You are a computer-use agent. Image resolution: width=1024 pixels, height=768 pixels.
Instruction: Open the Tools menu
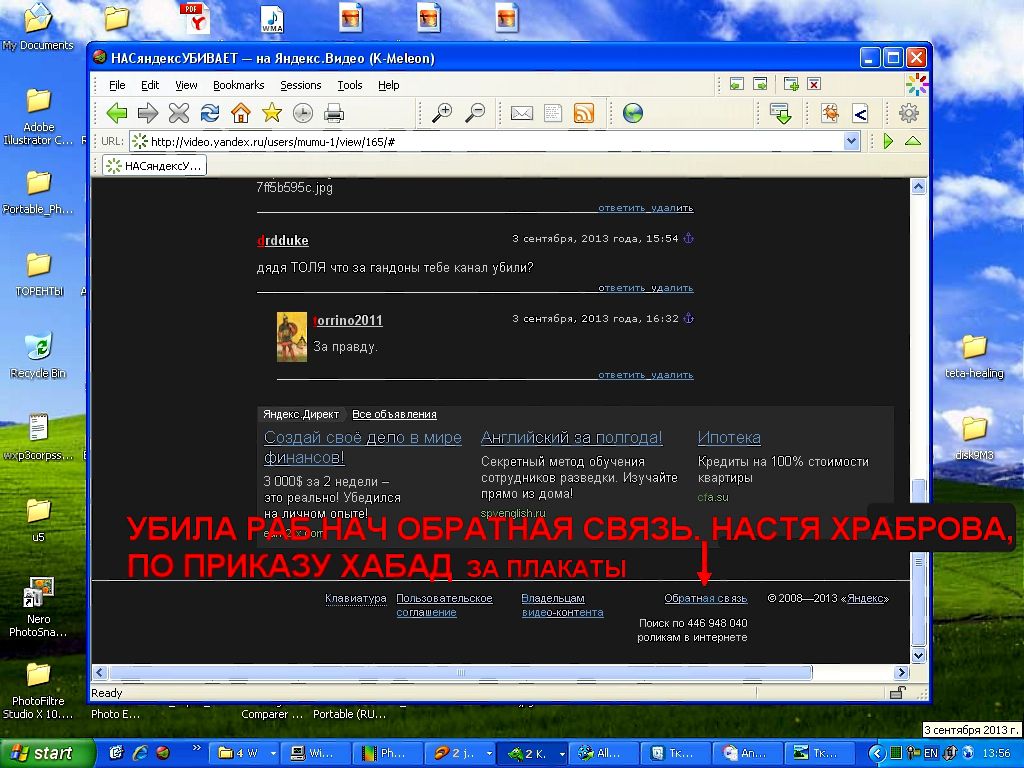(349, 85)
